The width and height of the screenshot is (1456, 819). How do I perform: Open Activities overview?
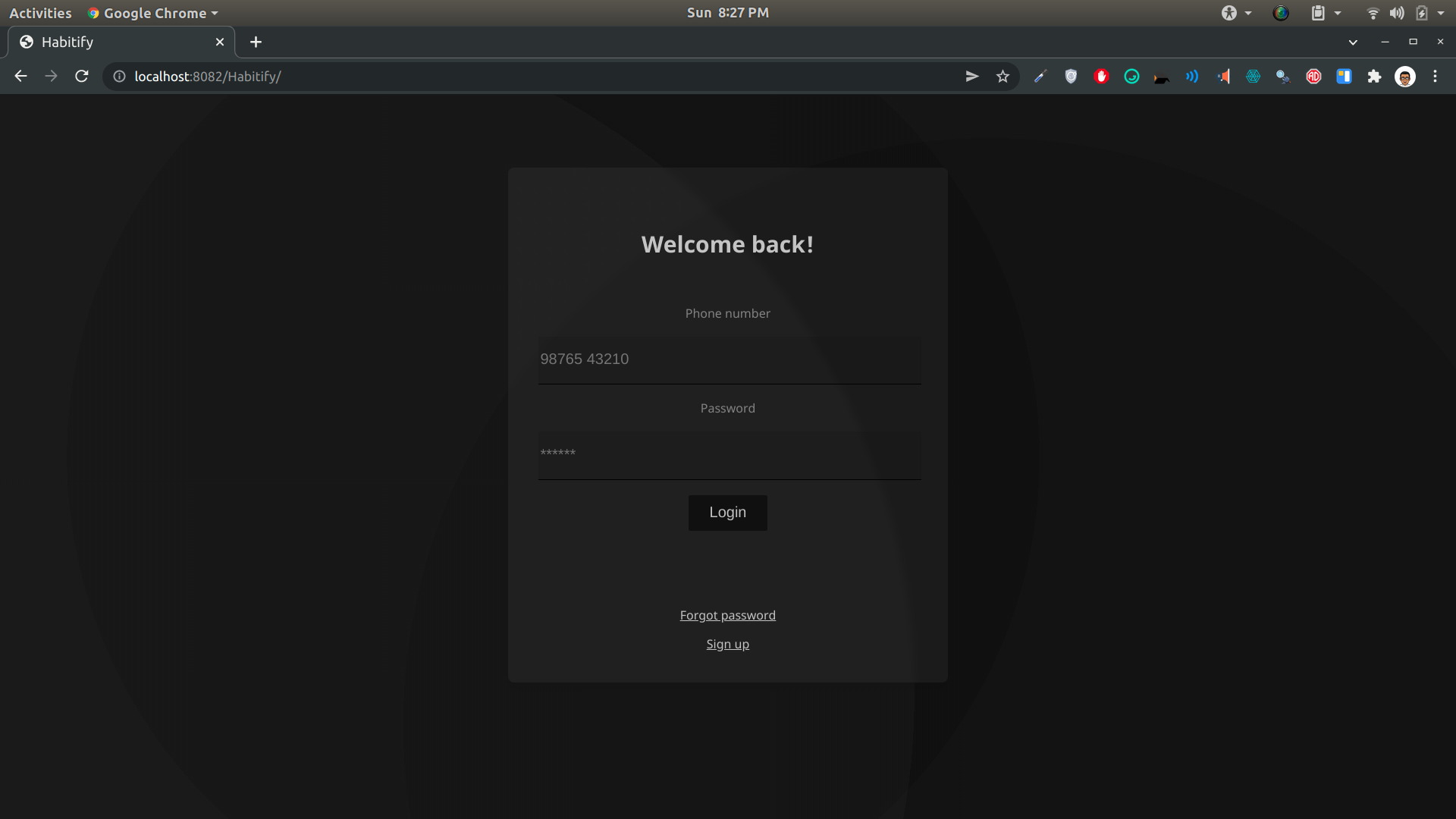(x=40, y=13)
